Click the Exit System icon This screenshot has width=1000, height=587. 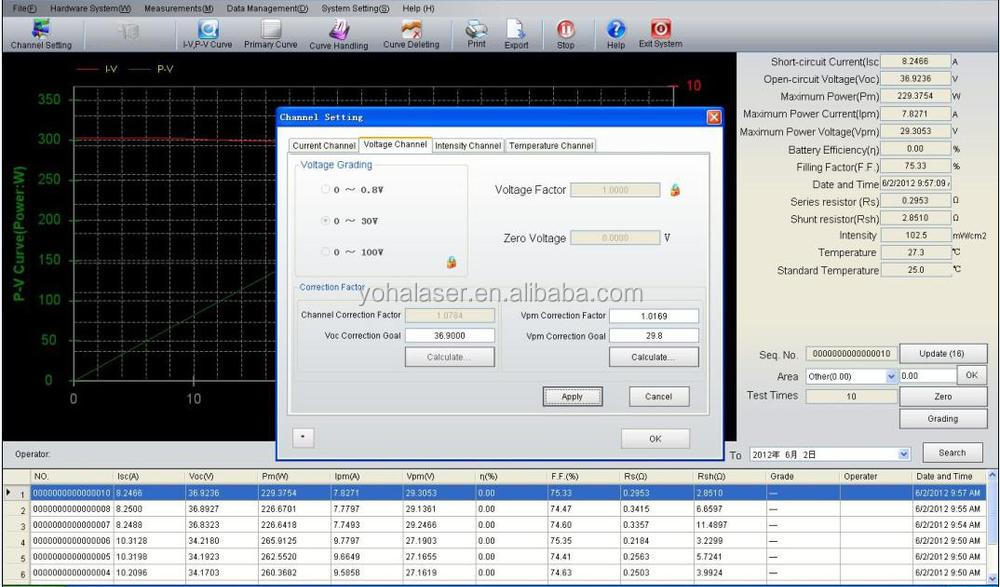660,34
